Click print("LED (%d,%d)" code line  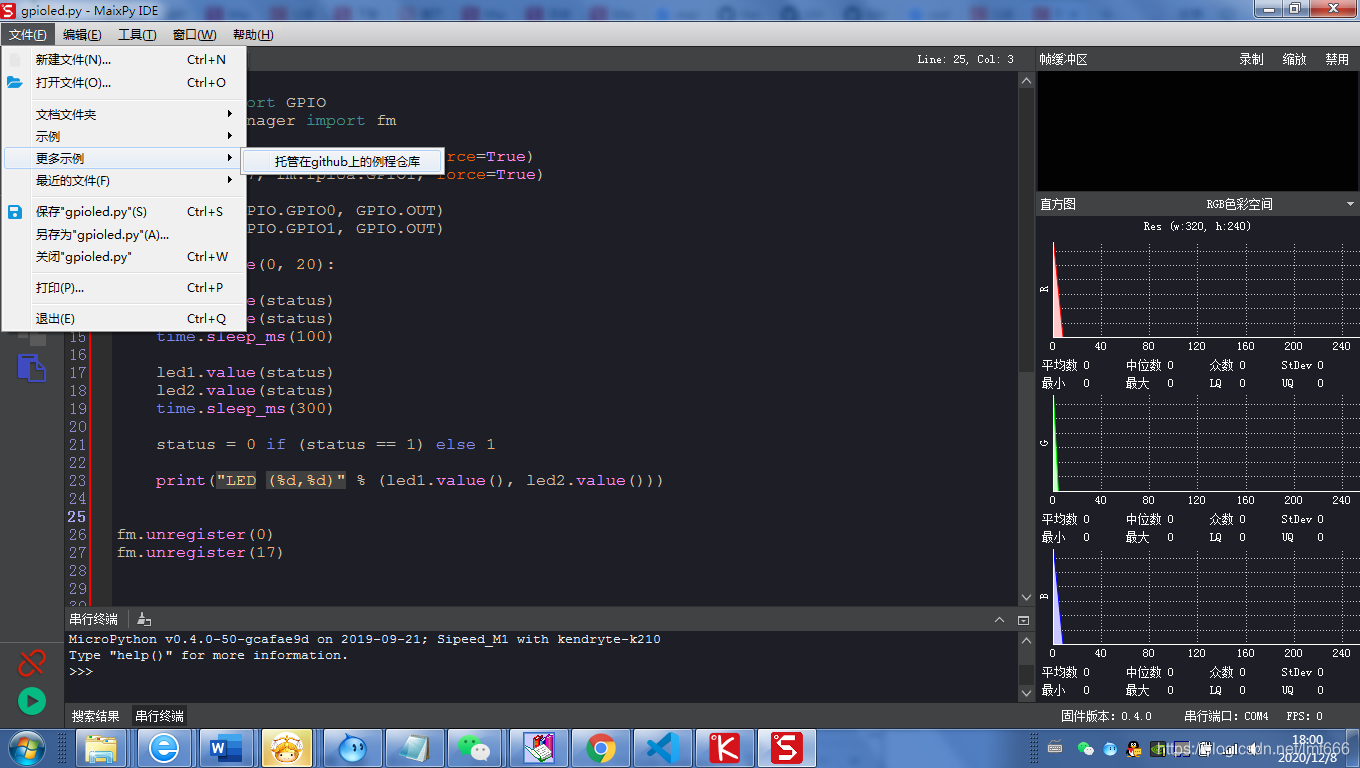tap(410, 481)
